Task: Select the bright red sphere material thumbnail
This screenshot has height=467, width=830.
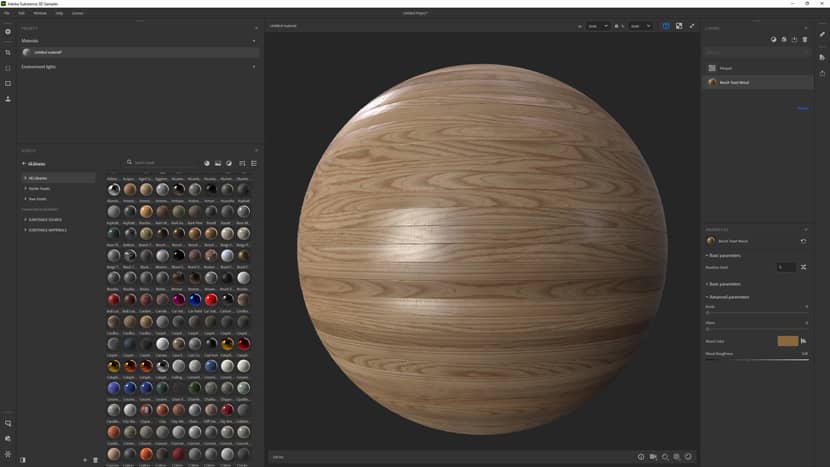Action: (211, 300)
